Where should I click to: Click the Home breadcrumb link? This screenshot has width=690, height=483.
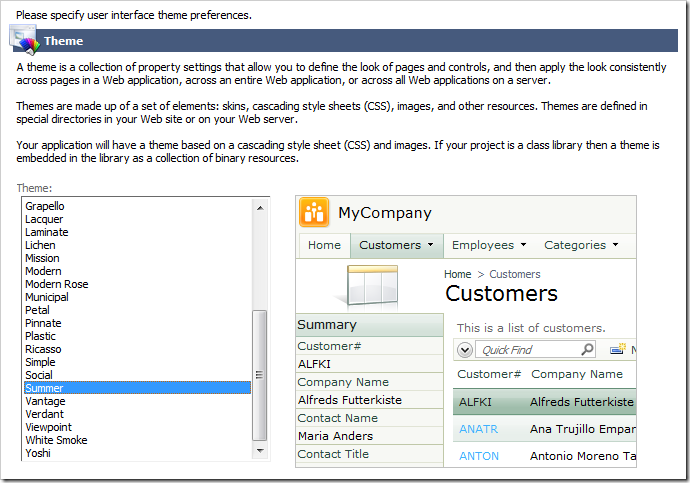click(x=458, y=274)
